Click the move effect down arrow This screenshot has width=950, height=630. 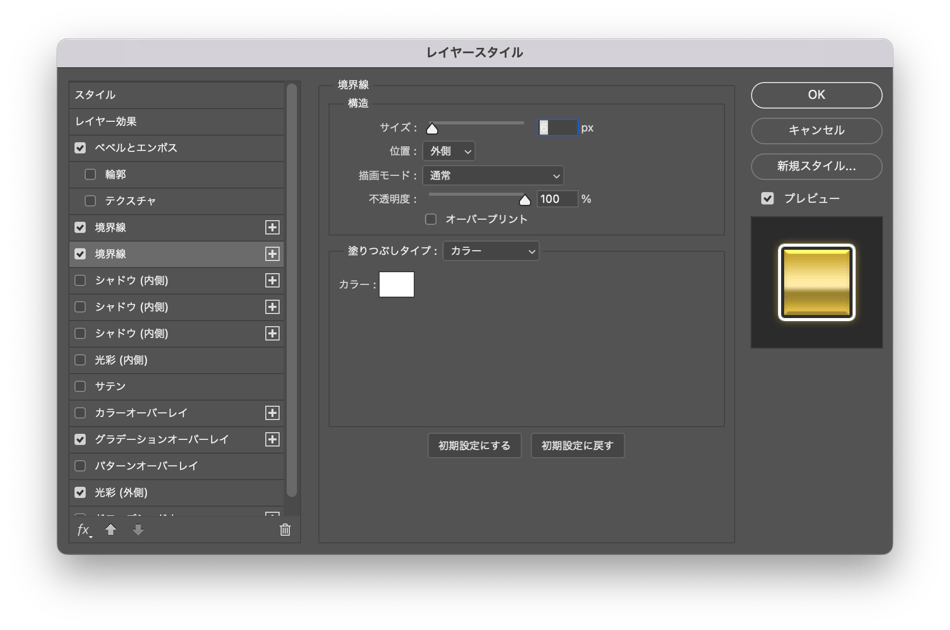(138, 530)
